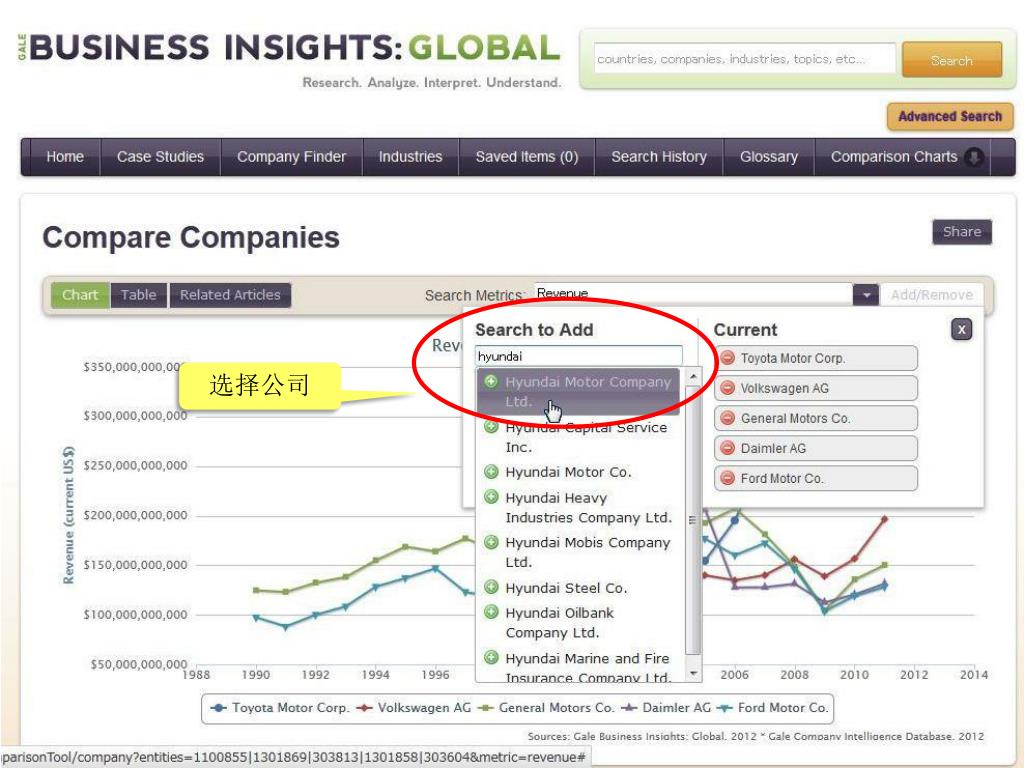Image resolution: width=1024 pixels, height=768 pixels.
Task: Select Hyundai Motor Co. result
Action: point(579,472)
